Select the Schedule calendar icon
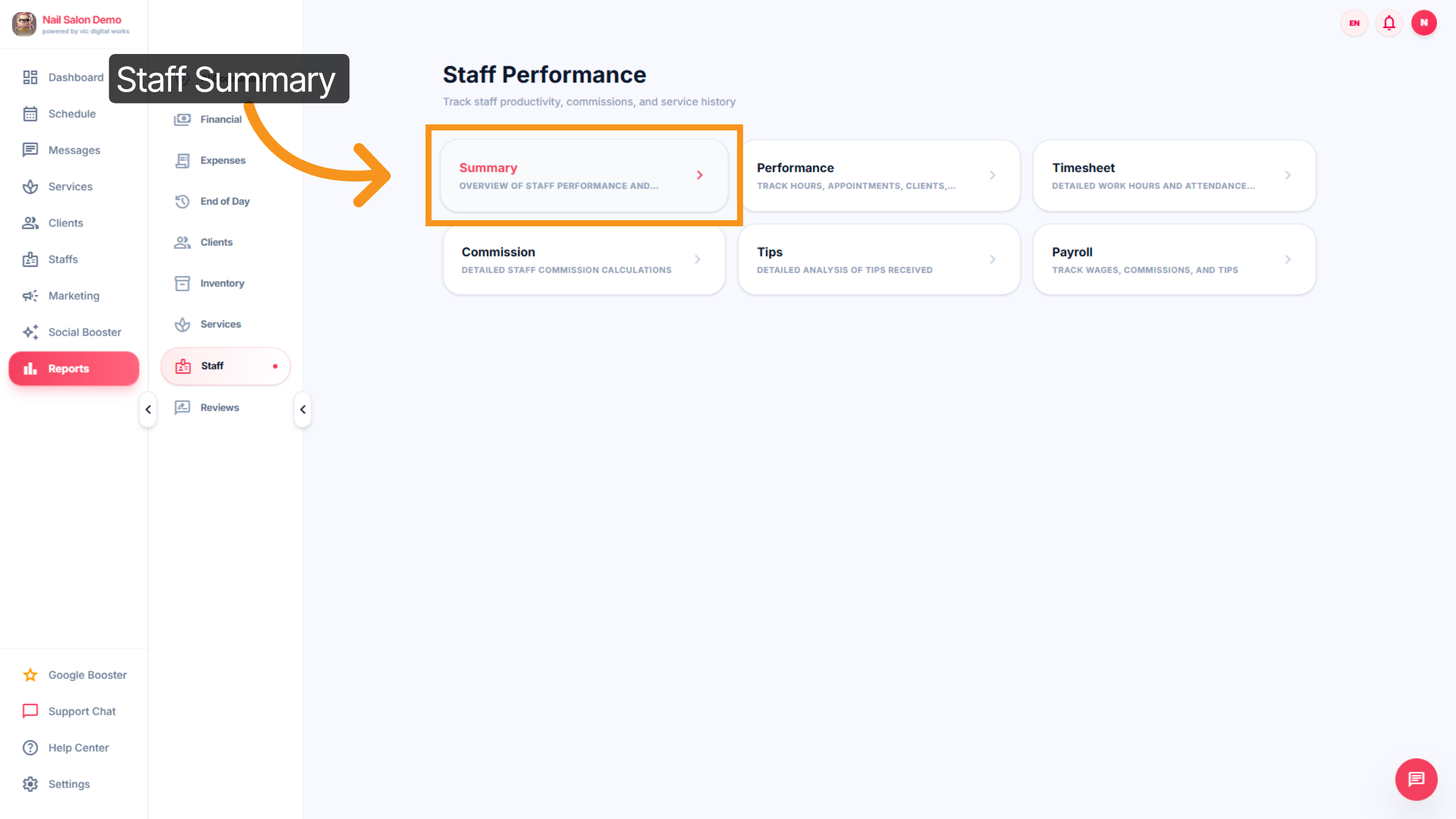The image size is (1456, 819). [30, 113]
